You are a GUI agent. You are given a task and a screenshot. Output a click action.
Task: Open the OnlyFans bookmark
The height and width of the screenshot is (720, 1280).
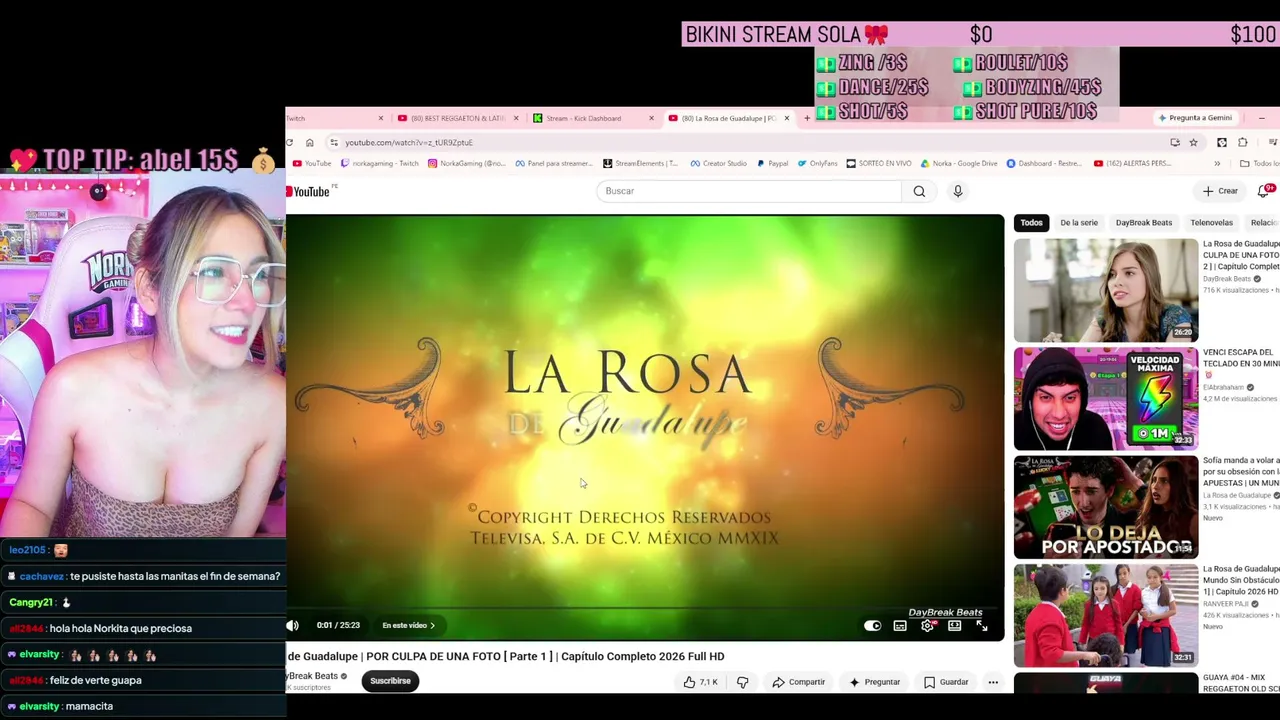pyautogui.click(x=817, y=163)
